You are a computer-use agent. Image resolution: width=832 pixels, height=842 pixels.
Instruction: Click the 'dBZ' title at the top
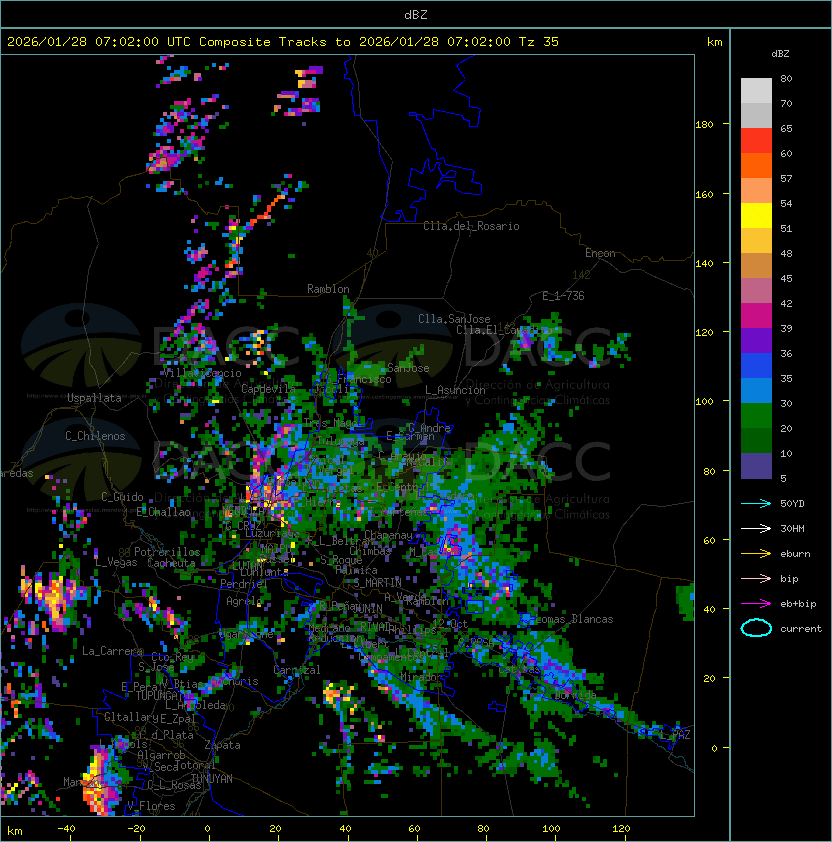click(x=416, y=14)
